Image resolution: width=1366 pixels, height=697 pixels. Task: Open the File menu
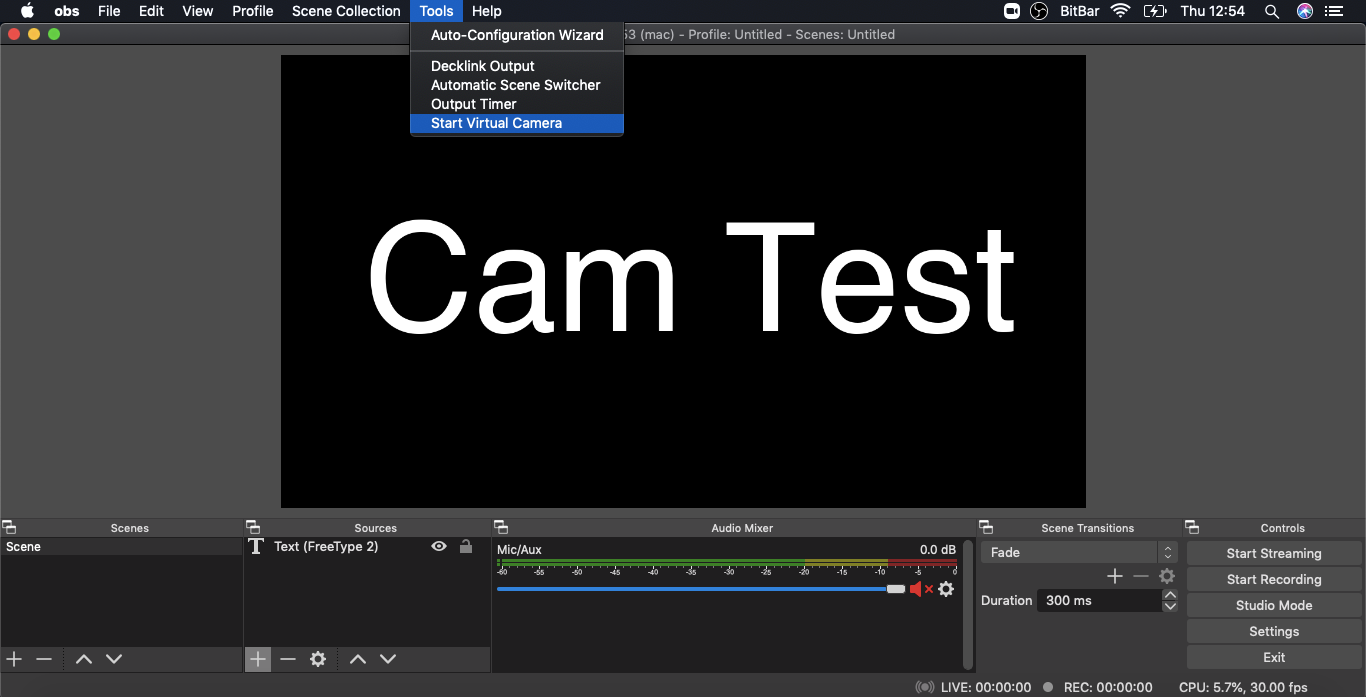(109, 11)
